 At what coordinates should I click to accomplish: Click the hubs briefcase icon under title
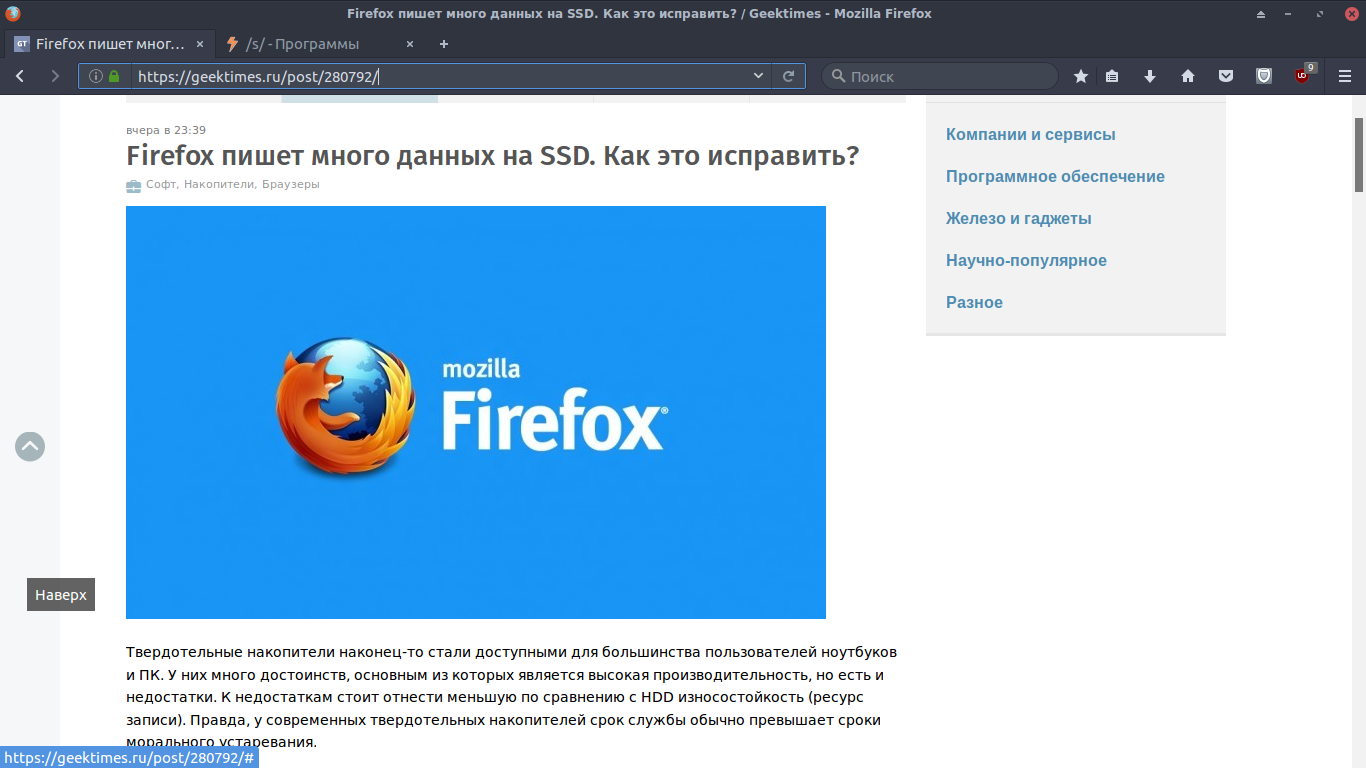click(x=134, y=185)
